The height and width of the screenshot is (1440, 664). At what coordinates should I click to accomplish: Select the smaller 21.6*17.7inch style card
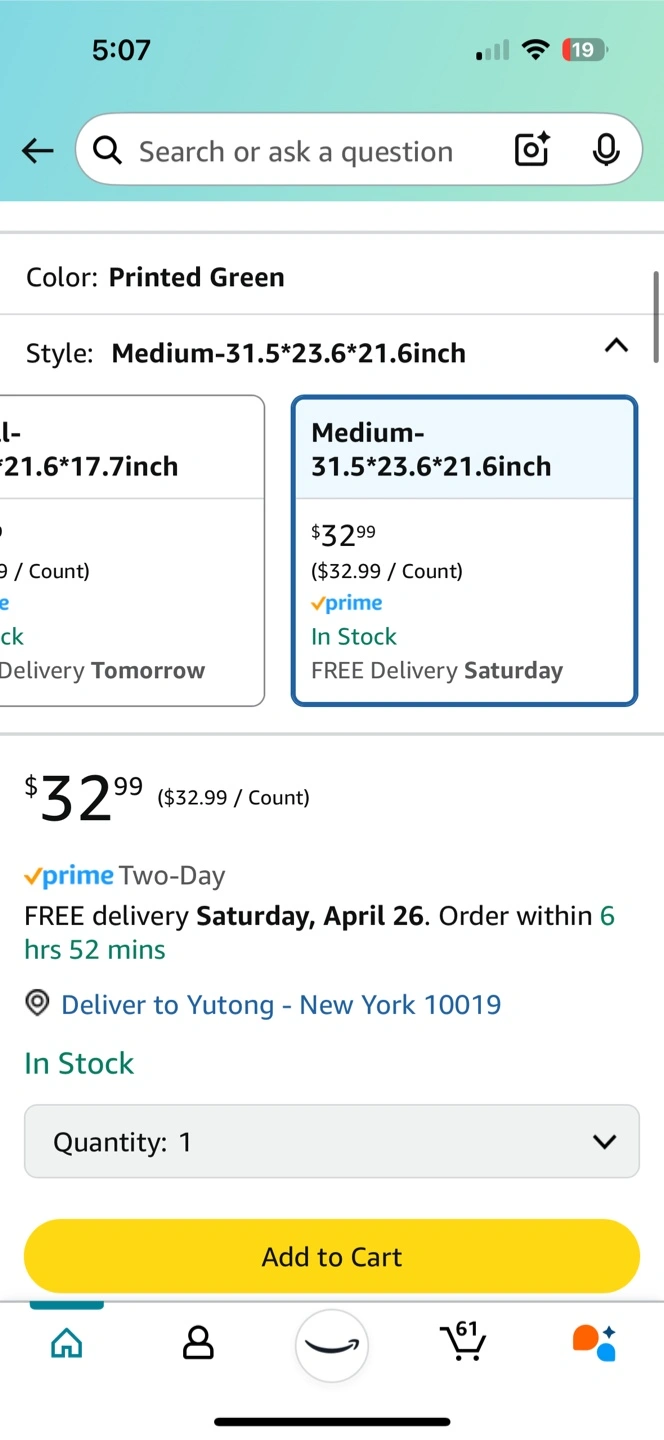coord(130,551)
